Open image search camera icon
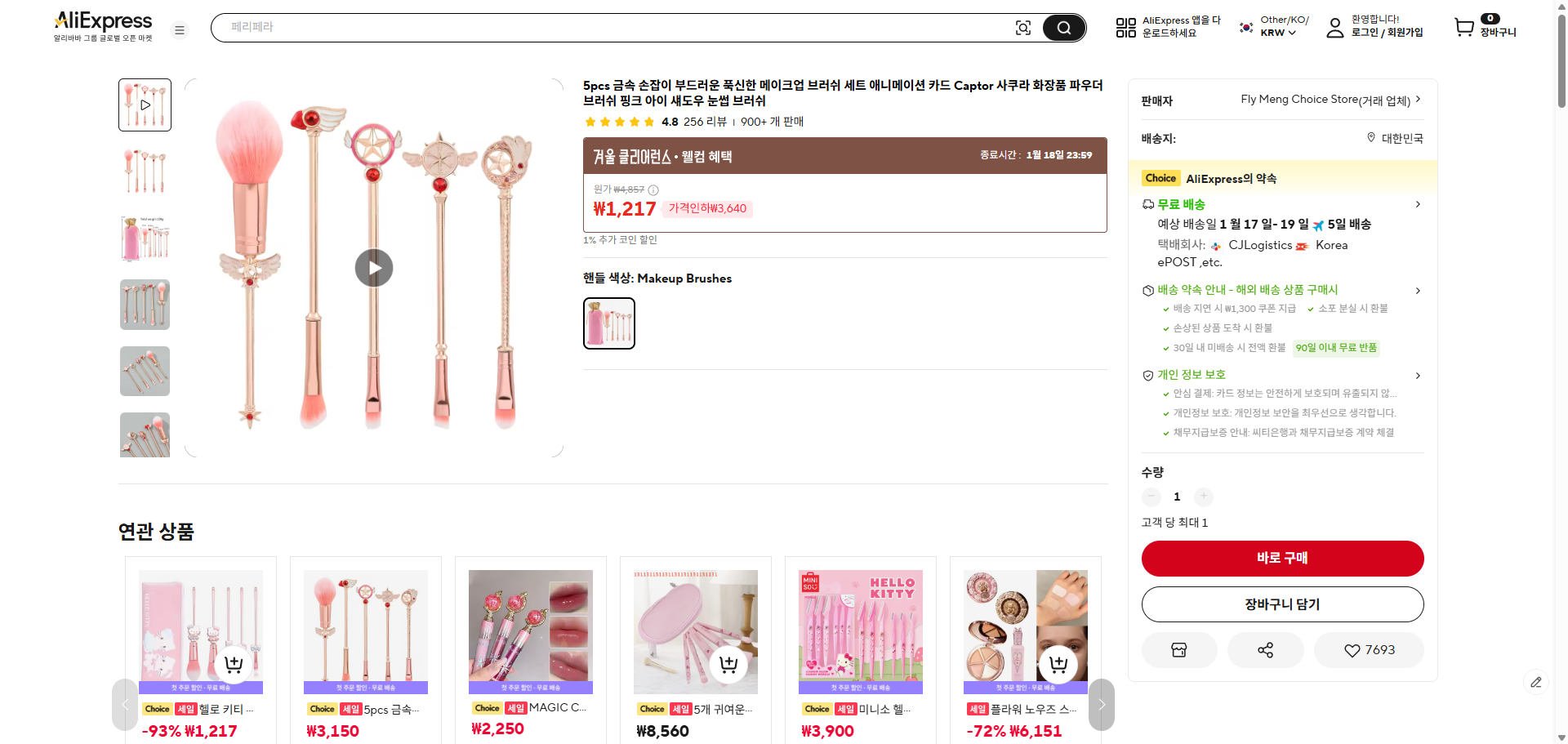1568x744 pixels. tap(1022, 28)
